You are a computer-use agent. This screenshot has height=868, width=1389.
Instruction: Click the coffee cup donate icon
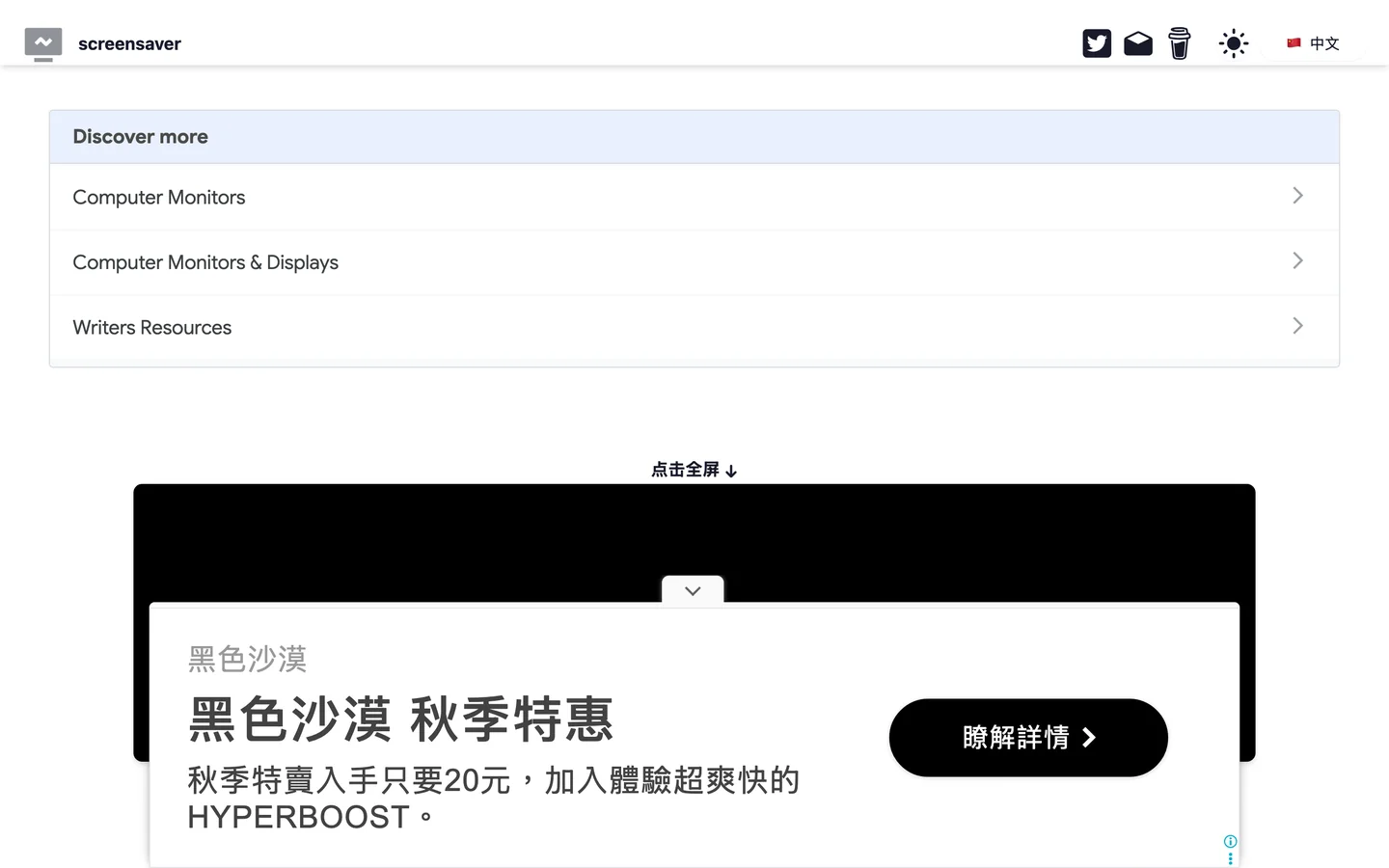point(1179,43)
